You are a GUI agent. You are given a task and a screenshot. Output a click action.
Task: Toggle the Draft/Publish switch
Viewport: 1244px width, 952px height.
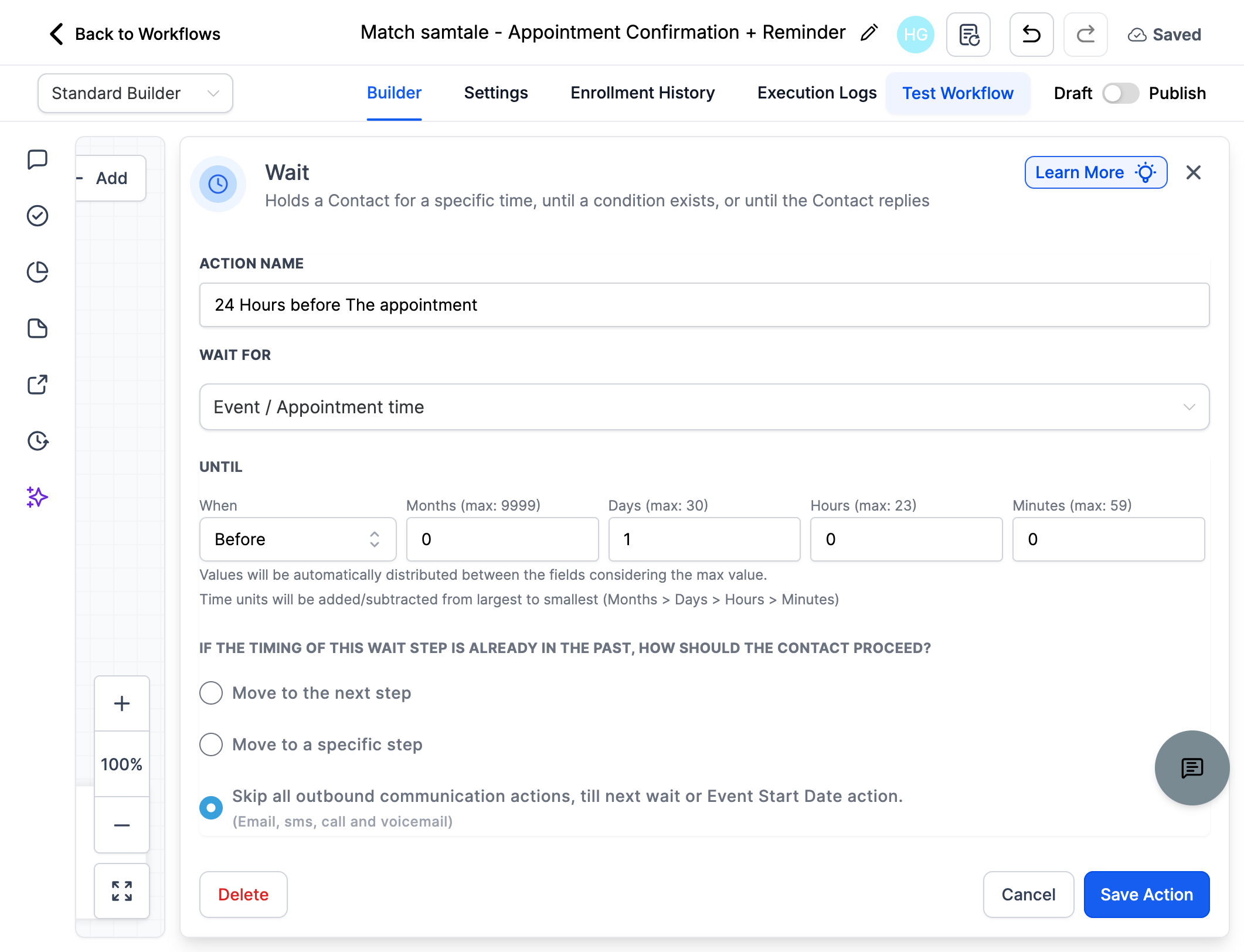[x=1120, y=93]
